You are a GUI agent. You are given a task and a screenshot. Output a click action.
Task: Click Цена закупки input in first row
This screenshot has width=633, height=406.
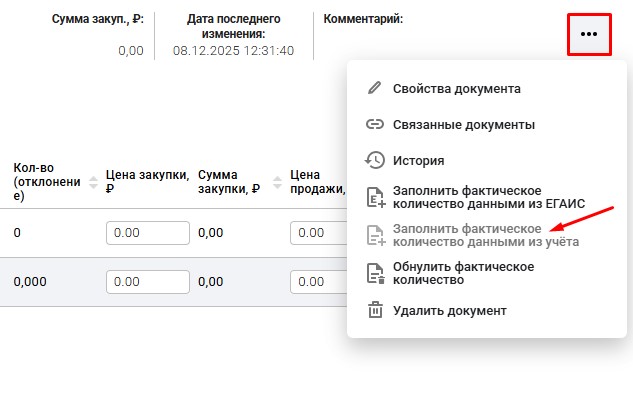[148, 233]
